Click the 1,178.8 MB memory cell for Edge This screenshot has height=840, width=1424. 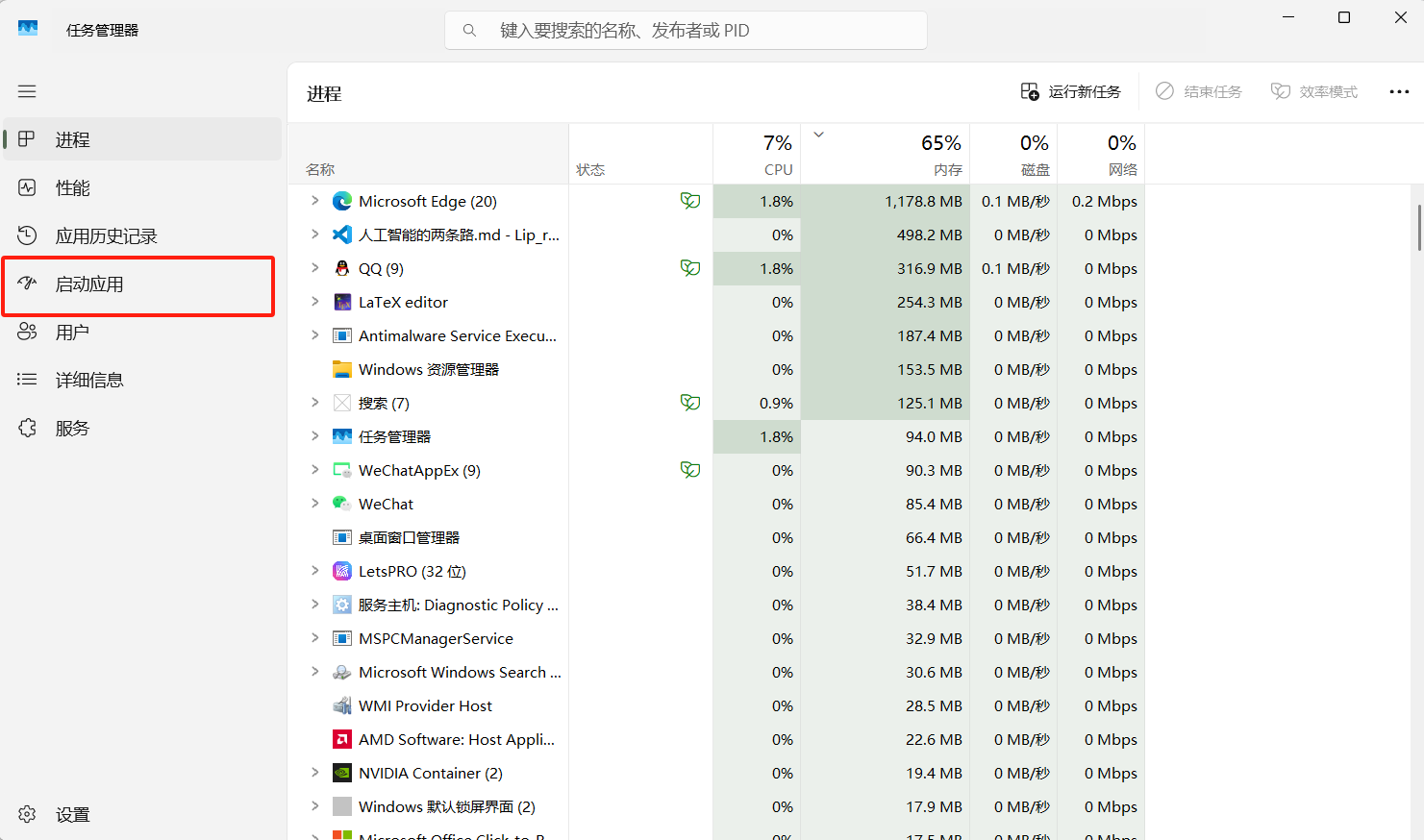pyautogui.click(x=886, y=201)
